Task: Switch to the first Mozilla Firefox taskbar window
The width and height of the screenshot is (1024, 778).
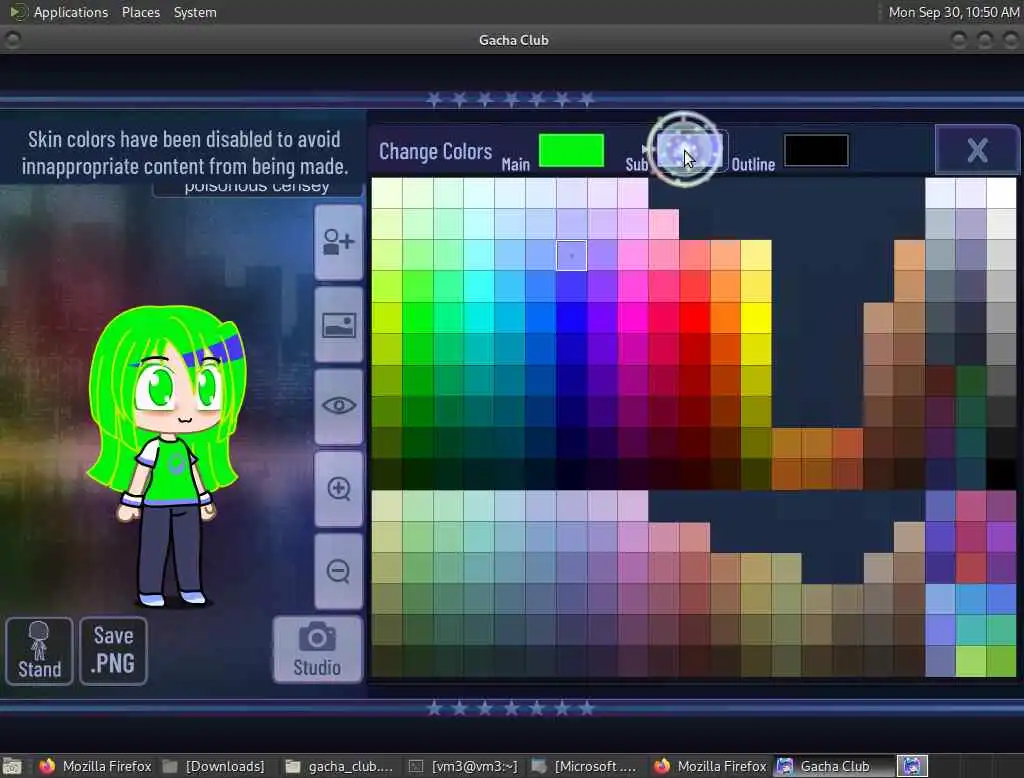Action: (x=95, y=766)
